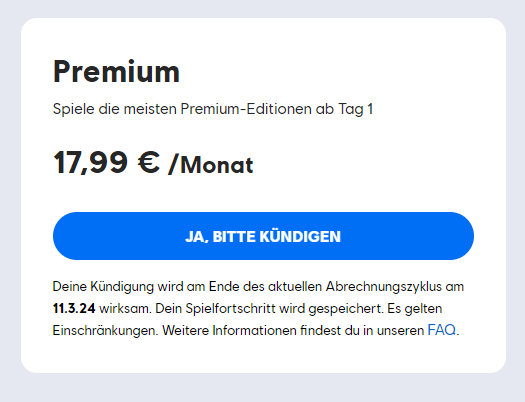Click the 17,99 price amount
This screenshot has width=525, height=402.
[90, 163]
